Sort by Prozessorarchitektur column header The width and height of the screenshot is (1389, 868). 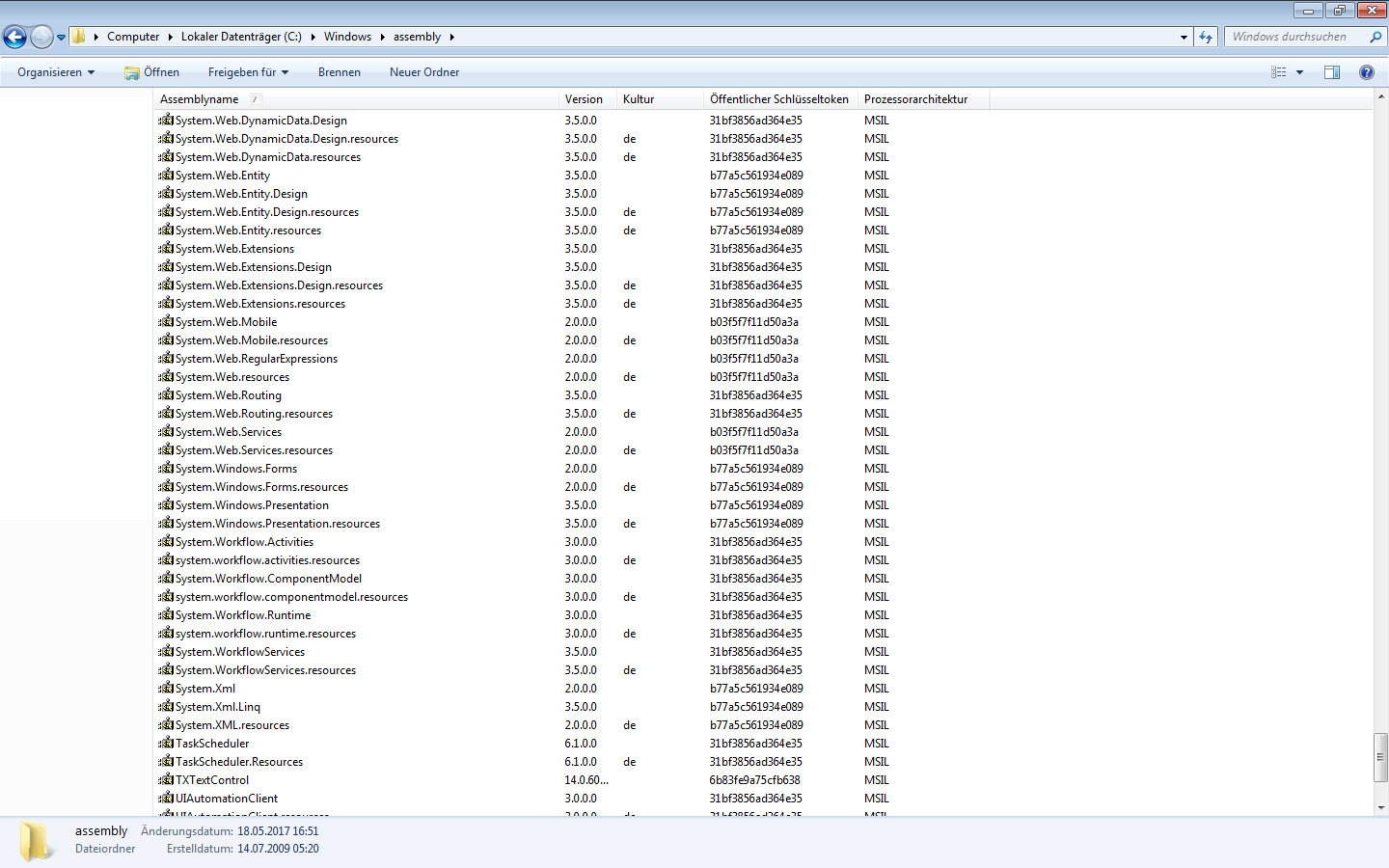coord(923,99)
